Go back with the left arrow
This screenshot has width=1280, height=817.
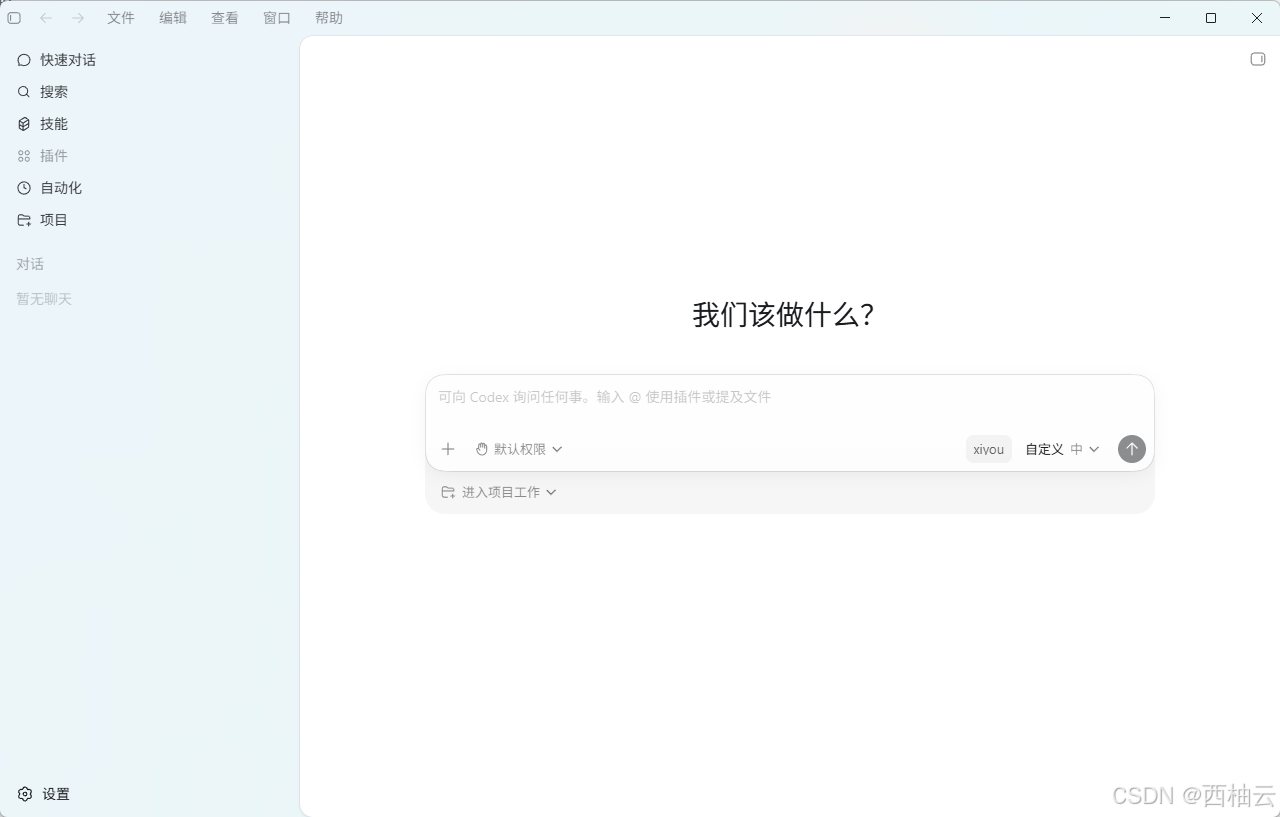[x=46, y=18]
